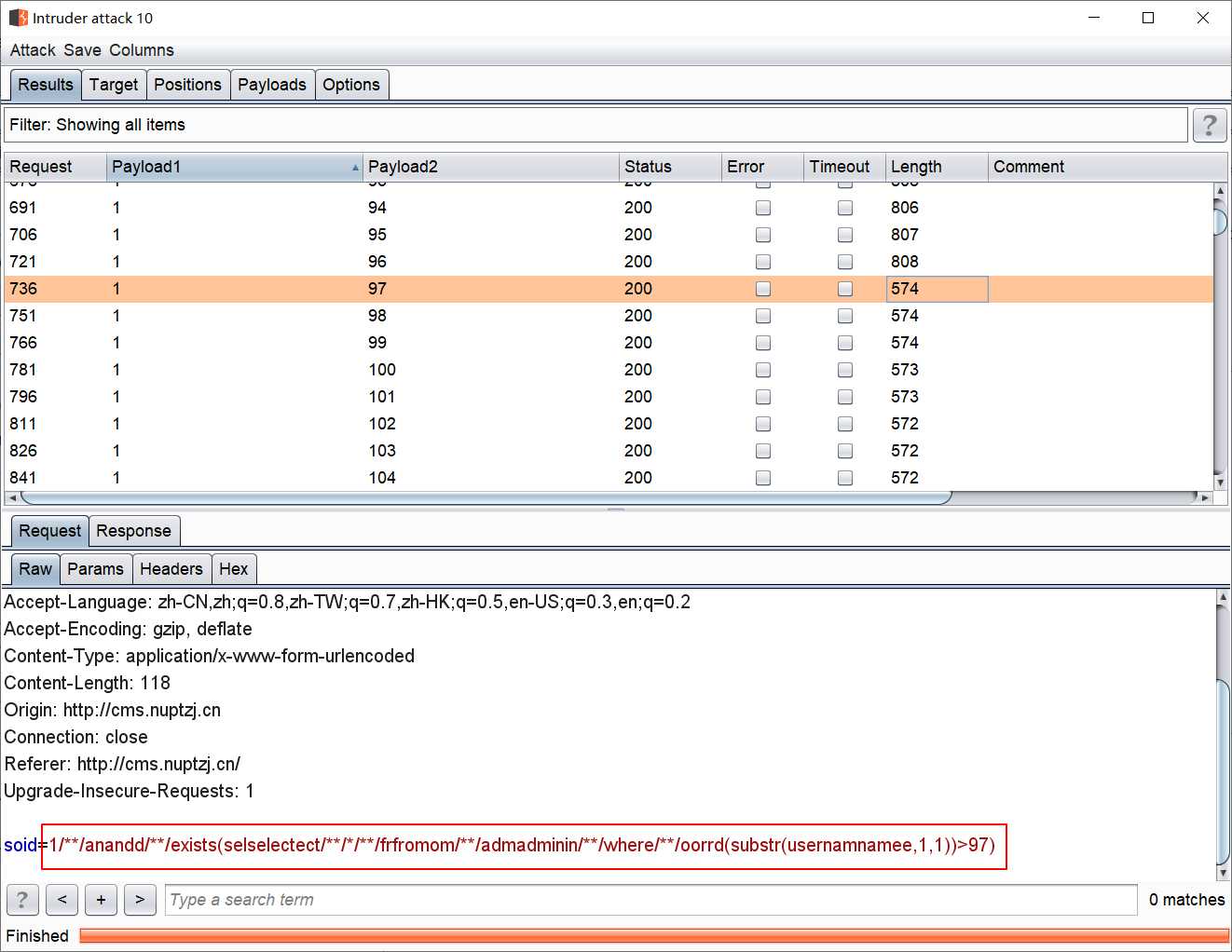Sort by Status column header
Image resolution: width=1232 pixels, height=952 pixels.
(670, 167)
